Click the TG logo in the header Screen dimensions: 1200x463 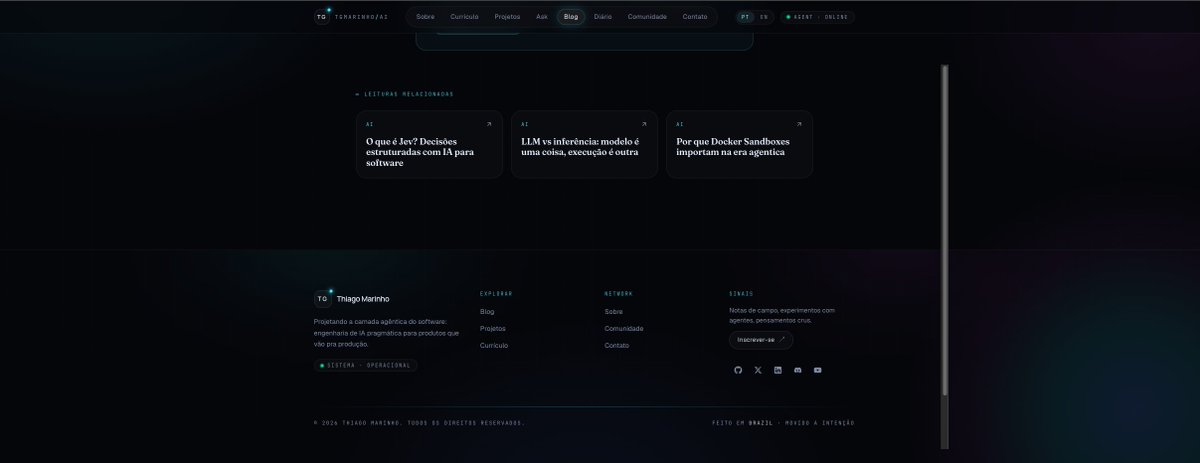[x=322, y=17]
